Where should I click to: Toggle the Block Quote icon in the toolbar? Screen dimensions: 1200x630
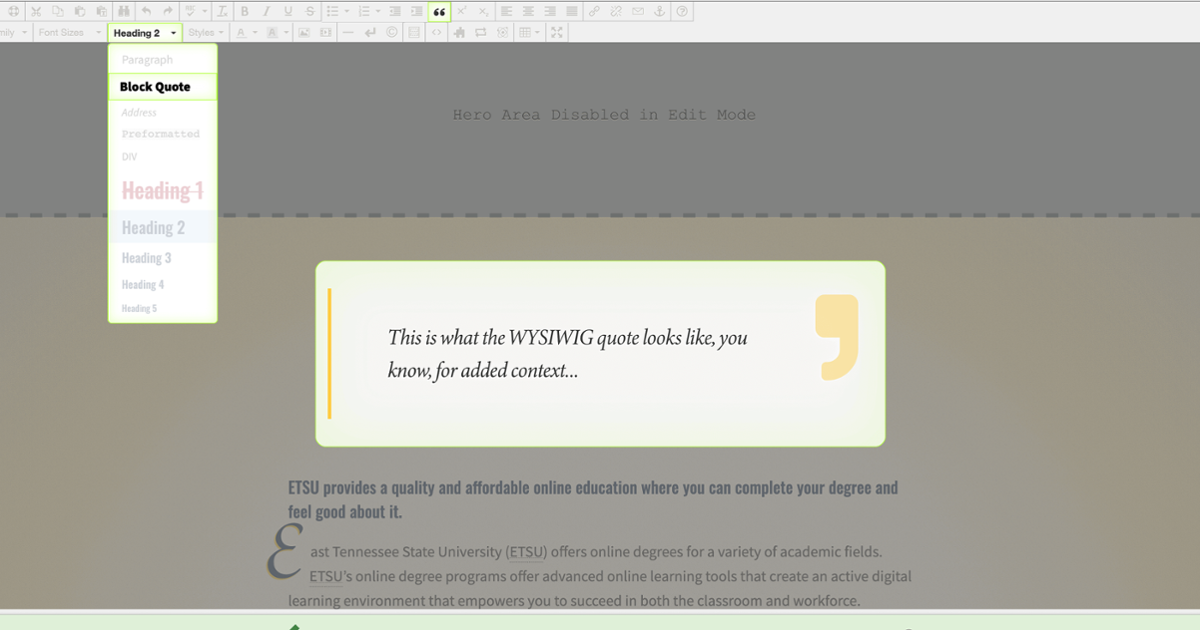(x=439, y=11)
